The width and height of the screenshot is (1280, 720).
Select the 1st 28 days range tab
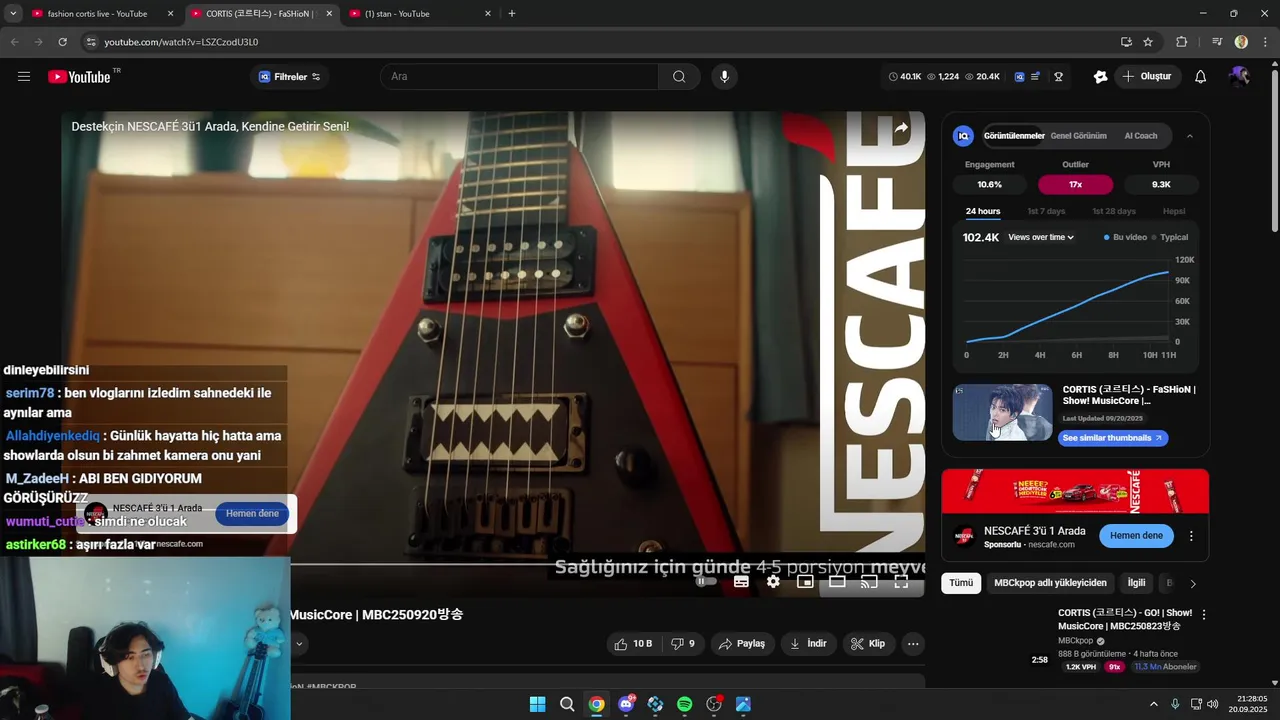coord(1114,211)
